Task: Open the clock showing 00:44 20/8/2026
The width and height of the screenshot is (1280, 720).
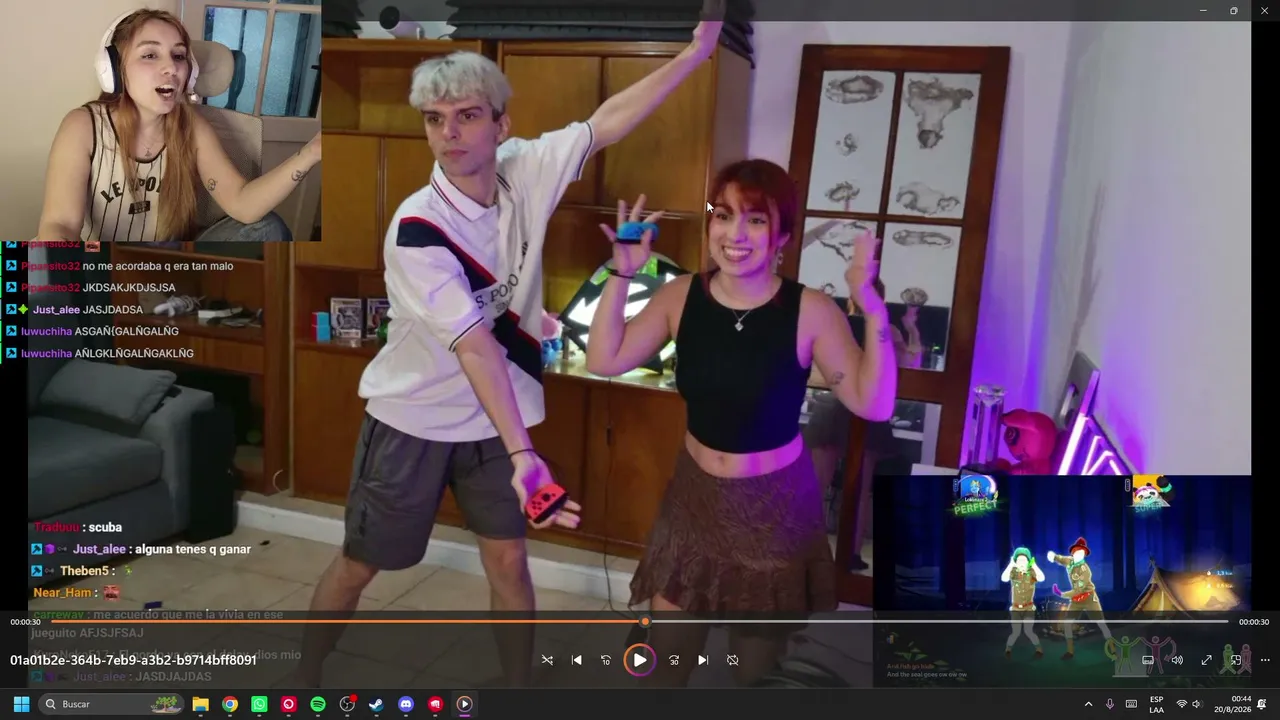Action: point(1234,704)
